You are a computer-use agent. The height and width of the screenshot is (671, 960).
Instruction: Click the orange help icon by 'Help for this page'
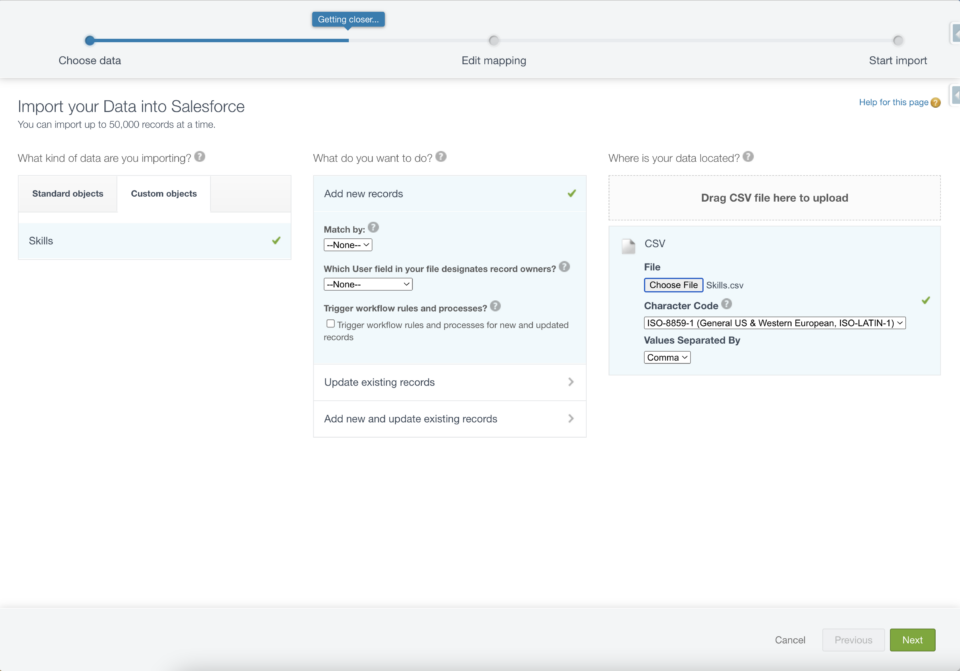click(936, 103)
